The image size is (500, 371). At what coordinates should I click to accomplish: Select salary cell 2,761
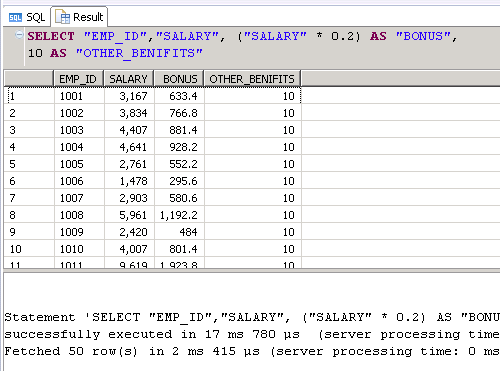129,164
